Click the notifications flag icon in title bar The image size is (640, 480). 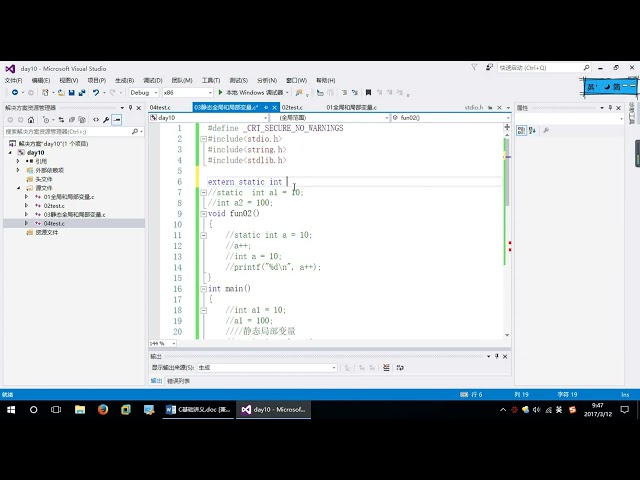point(474,67)
